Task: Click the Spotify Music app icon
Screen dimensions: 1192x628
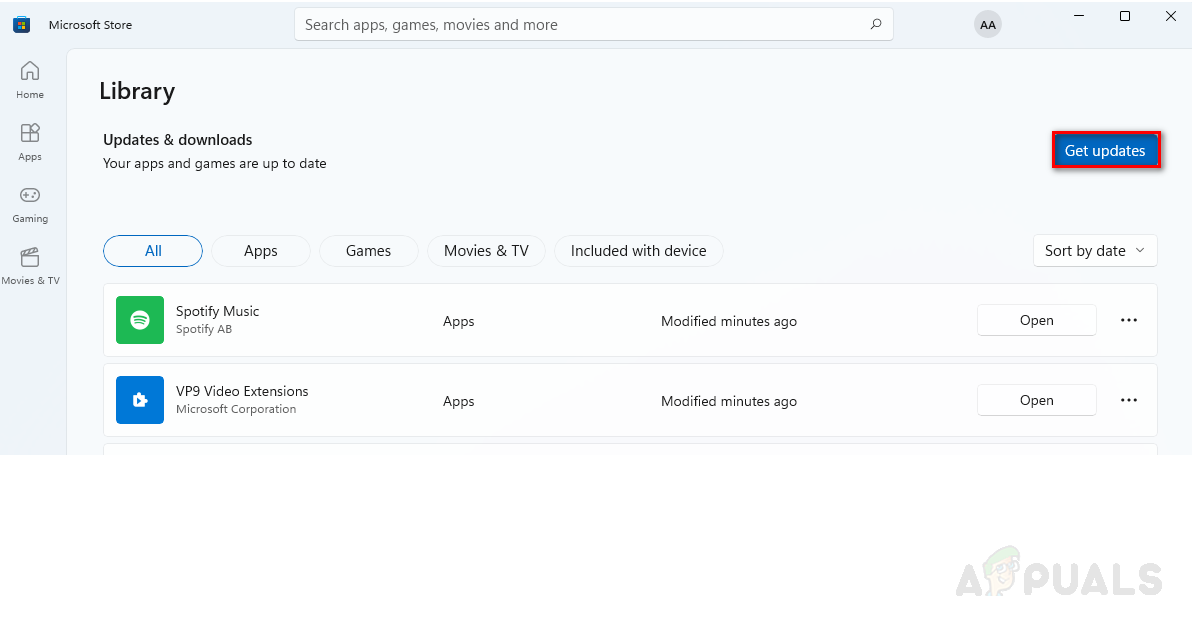Action: 140,320
